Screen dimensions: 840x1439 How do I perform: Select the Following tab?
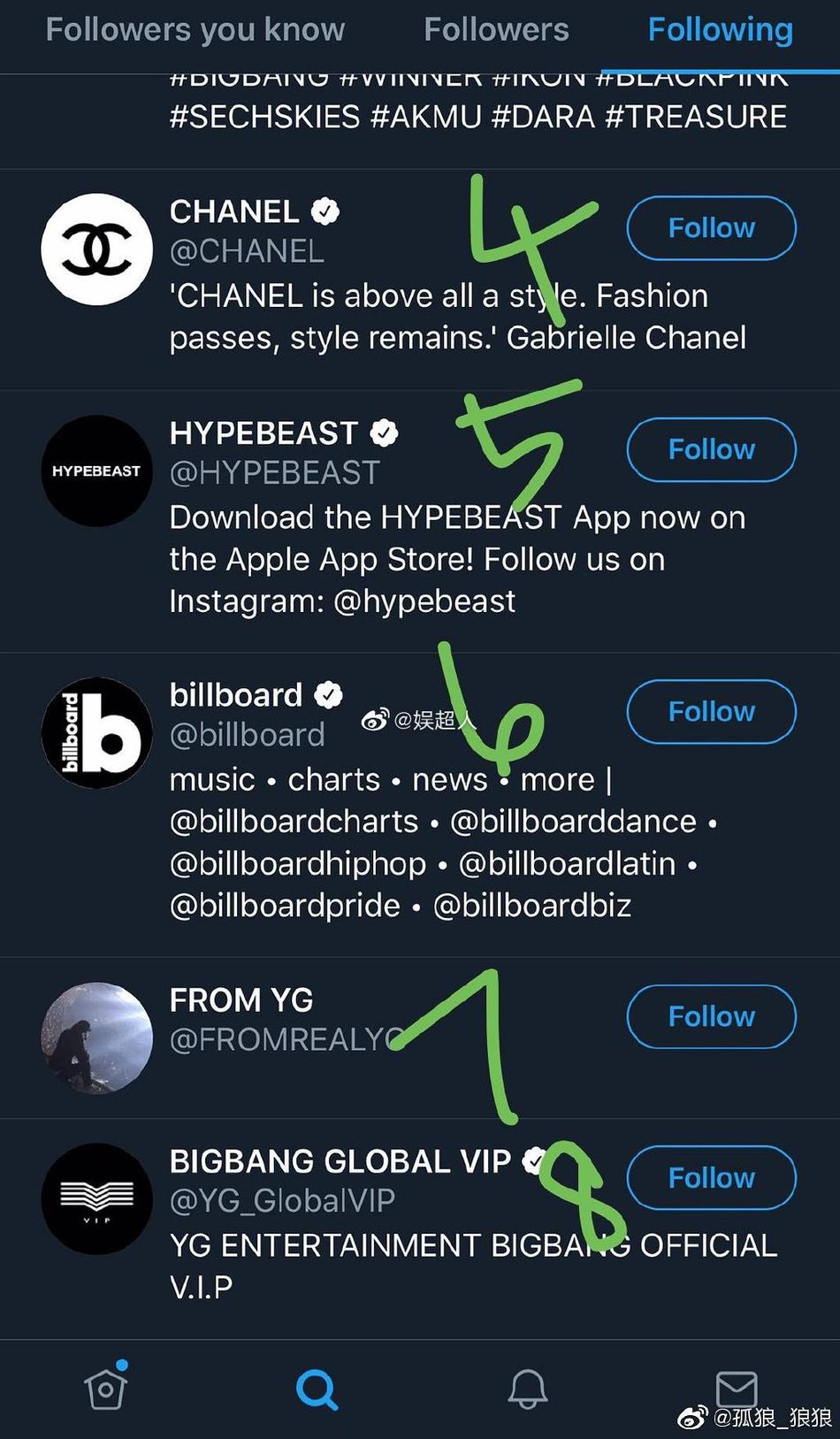click(720, 30)
